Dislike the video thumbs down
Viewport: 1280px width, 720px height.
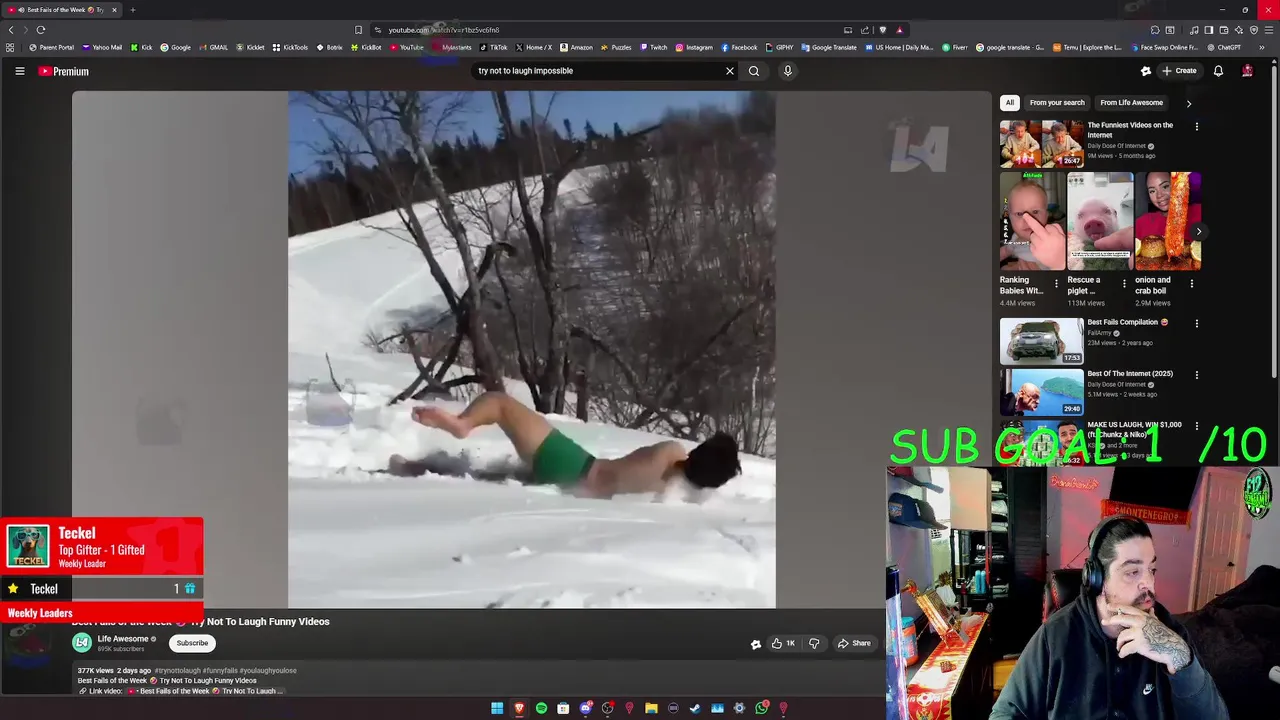pyautogui.click(x=813, y=643)
